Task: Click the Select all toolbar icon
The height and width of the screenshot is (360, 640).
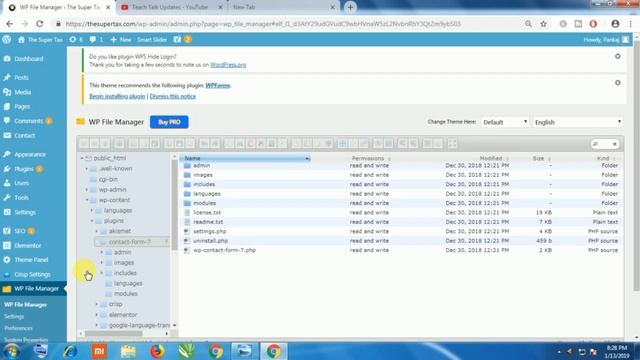Action: (x=342, y=144)
